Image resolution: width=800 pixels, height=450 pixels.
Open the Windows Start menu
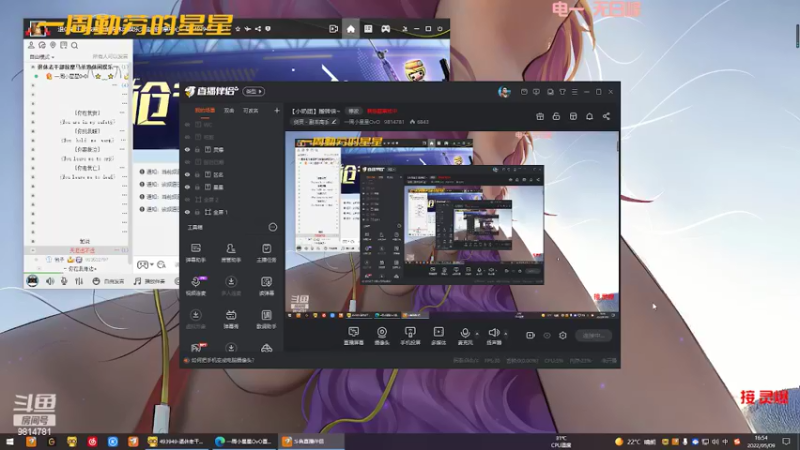click(x=10, y=441)
